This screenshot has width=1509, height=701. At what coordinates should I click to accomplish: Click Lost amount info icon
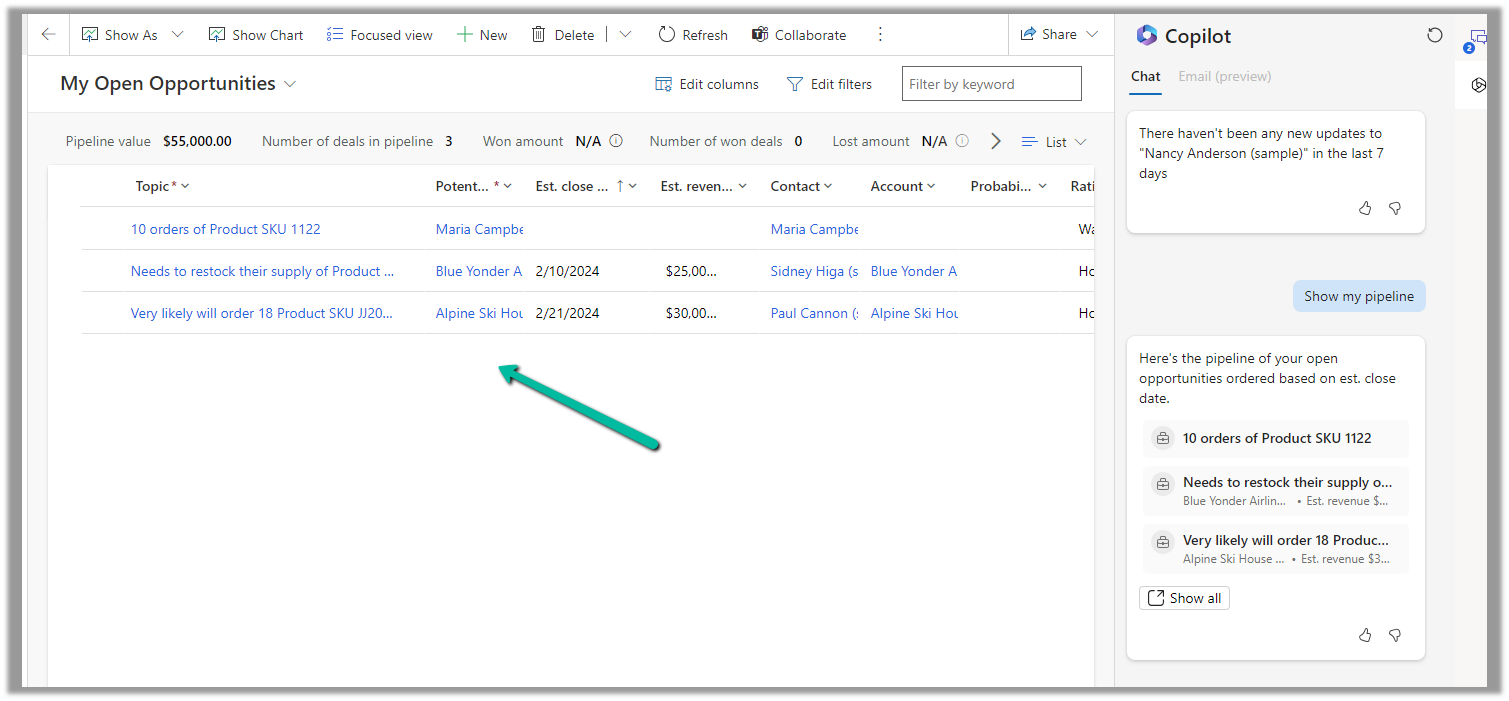(x=962, y=141)
